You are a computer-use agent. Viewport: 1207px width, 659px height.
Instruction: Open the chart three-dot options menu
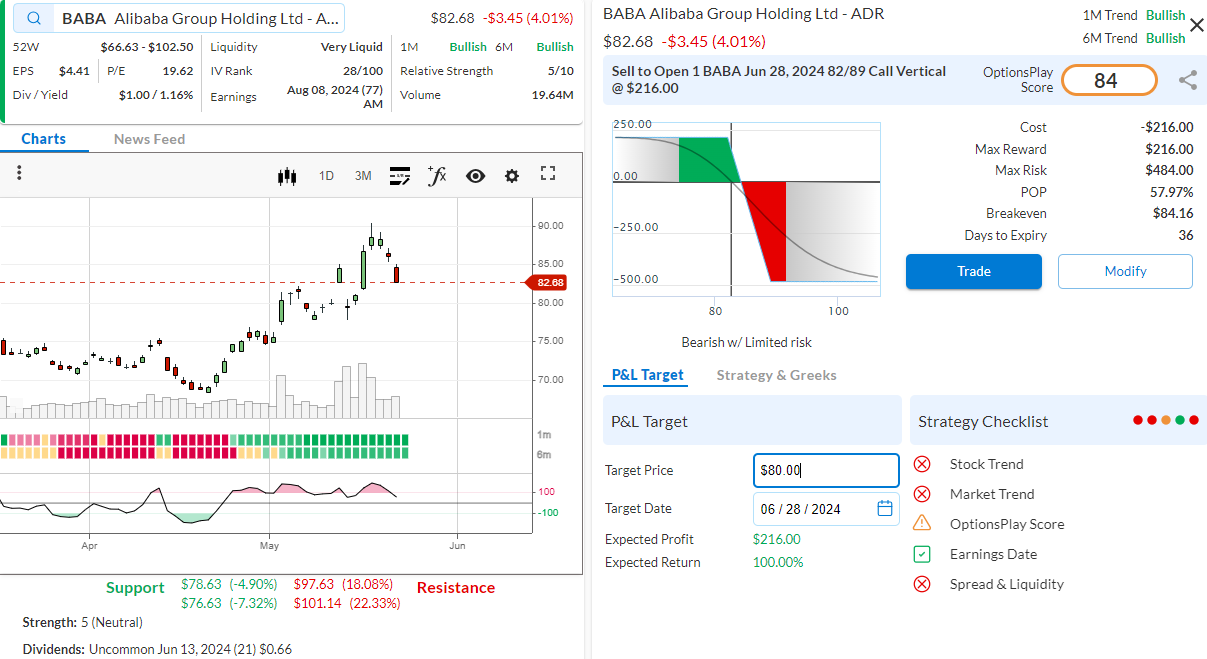(19, 174)
